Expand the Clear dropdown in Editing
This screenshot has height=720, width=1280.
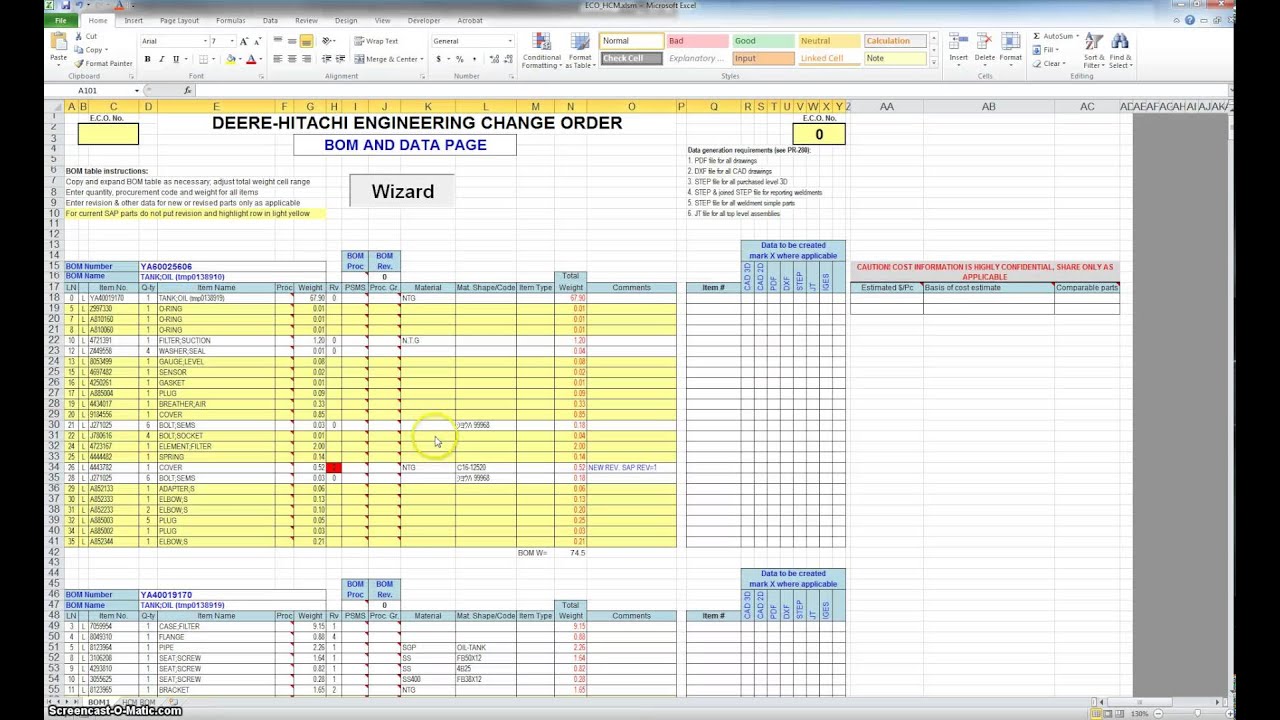click(1064, 64)
